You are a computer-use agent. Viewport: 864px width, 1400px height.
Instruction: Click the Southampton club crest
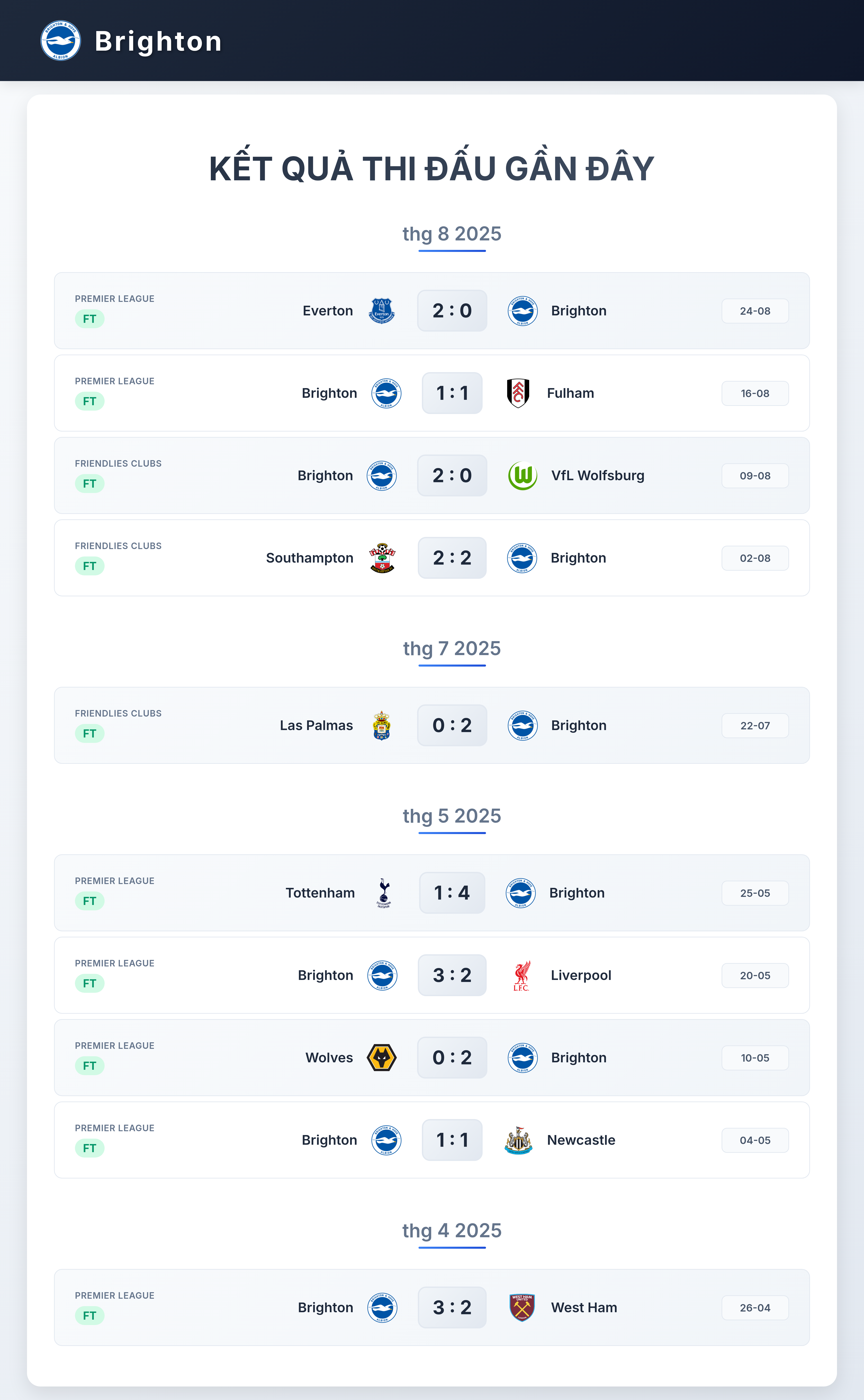click(x=382, y=558)
